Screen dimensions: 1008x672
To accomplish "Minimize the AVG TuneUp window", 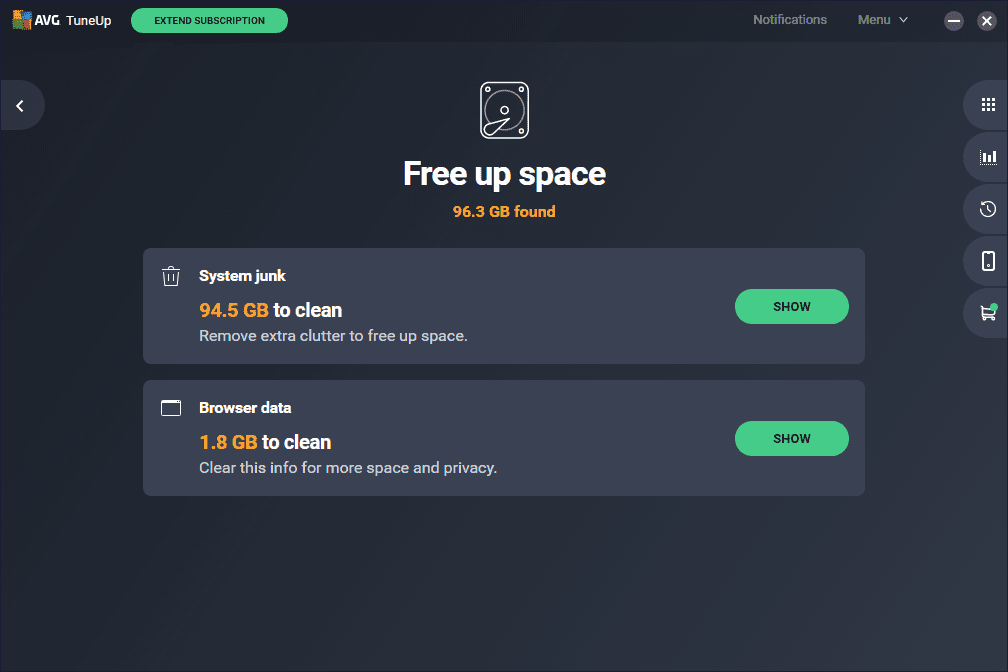I will click(954, 20).
